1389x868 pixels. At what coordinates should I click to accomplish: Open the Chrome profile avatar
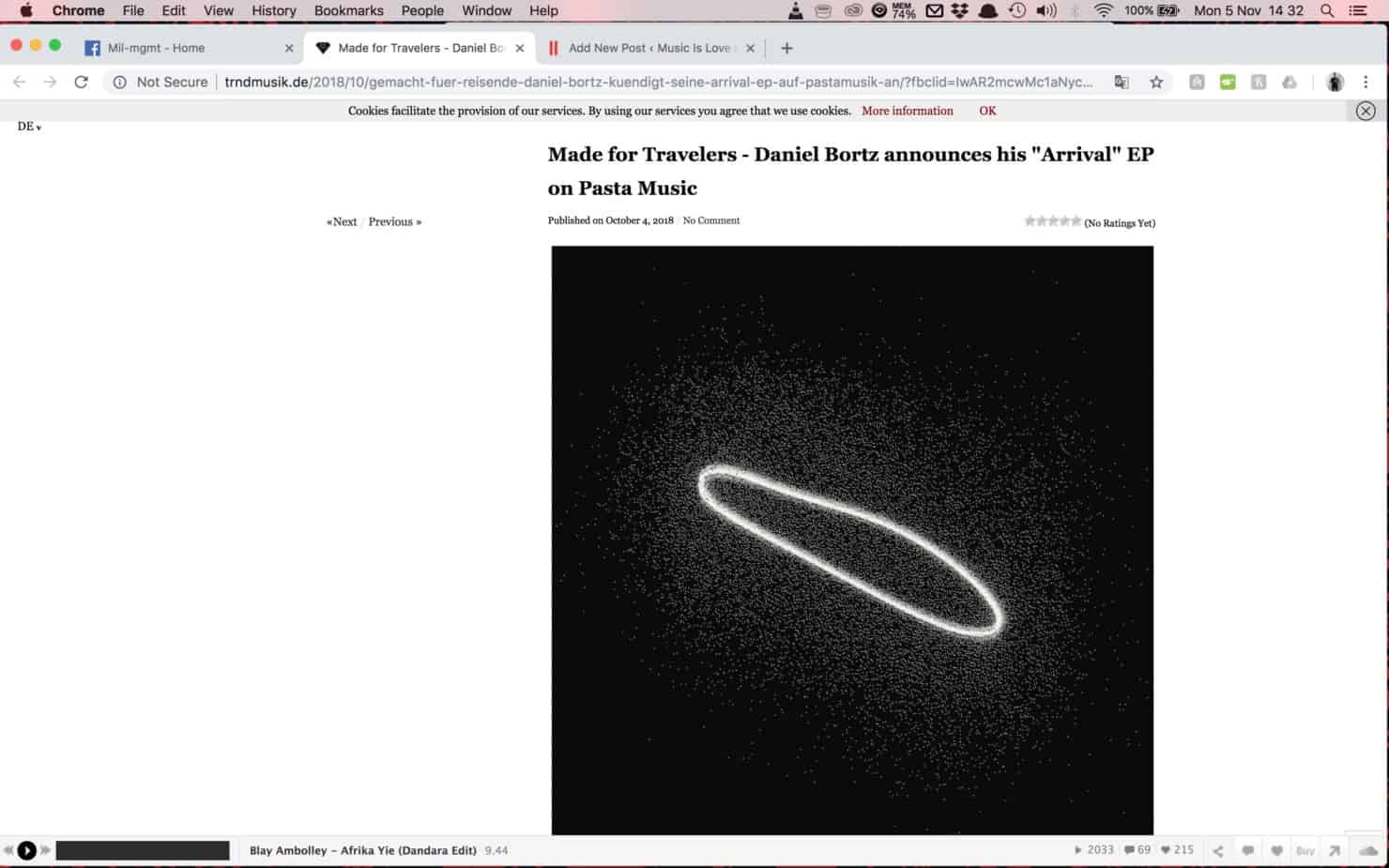point(1335,83)
